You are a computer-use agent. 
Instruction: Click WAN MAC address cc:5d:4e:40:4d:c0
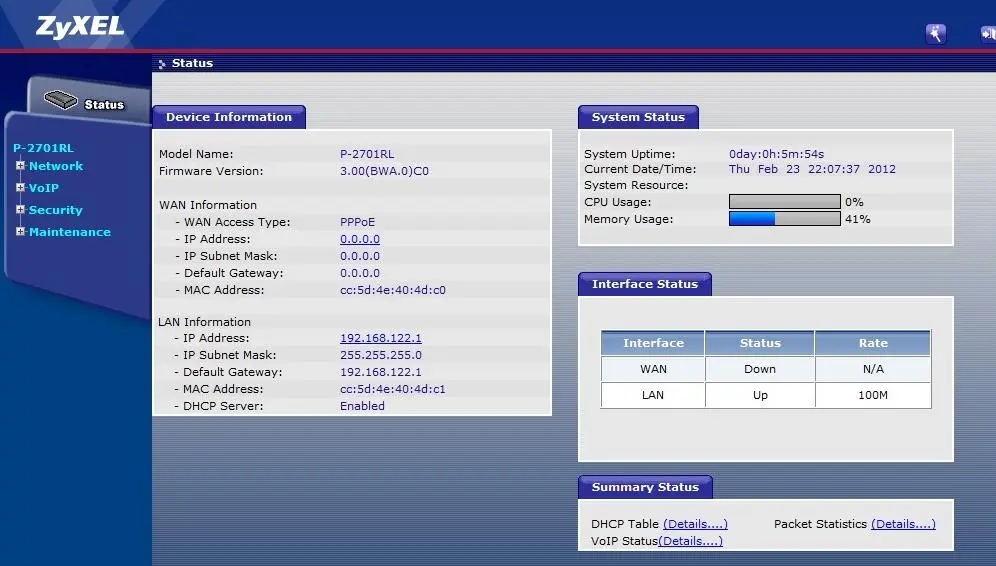(393, 290)
